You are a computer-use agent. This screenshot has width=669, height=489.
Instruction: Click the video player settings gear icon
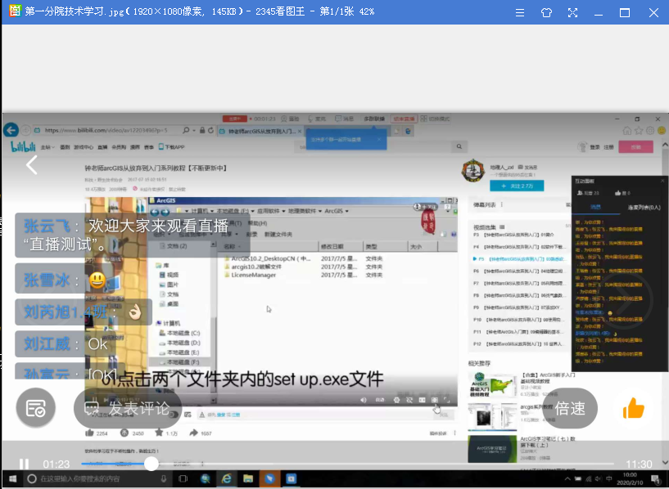pyautogui.click(x=396, y=400)
